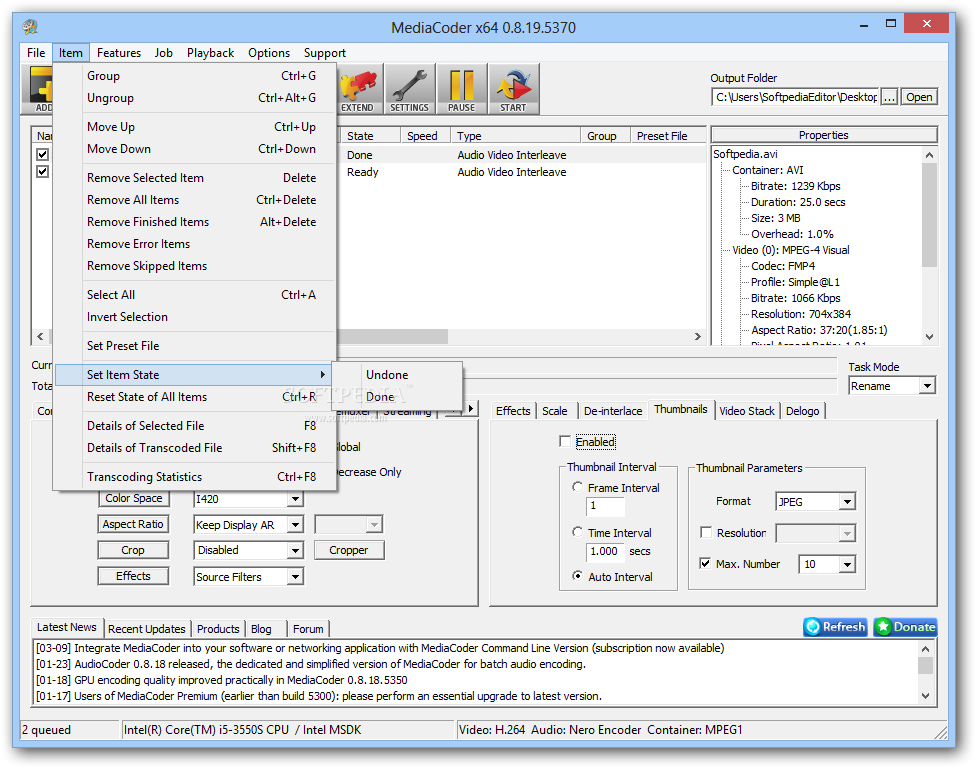The image size is (976, 768).
Task: Open the thumbnail Format JPEG dropdown
Action: coord(847,502)
